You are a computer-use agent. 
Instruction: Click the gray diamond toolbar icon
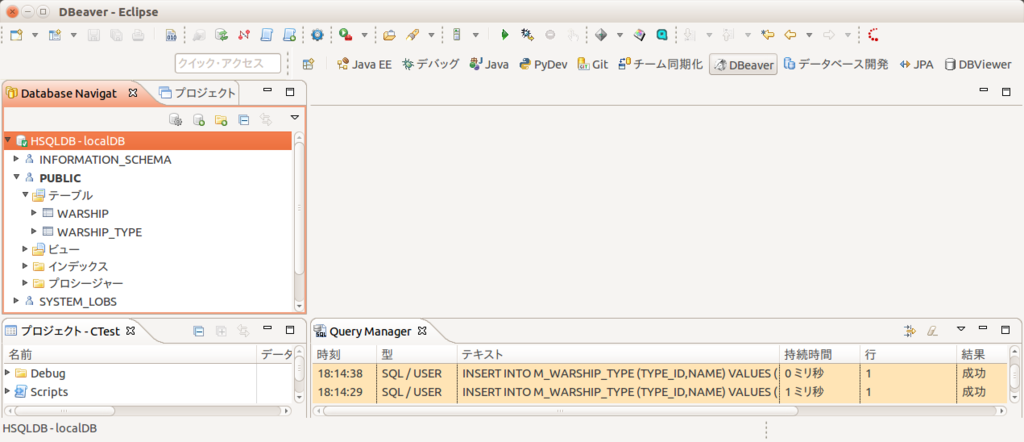(601, 35)
